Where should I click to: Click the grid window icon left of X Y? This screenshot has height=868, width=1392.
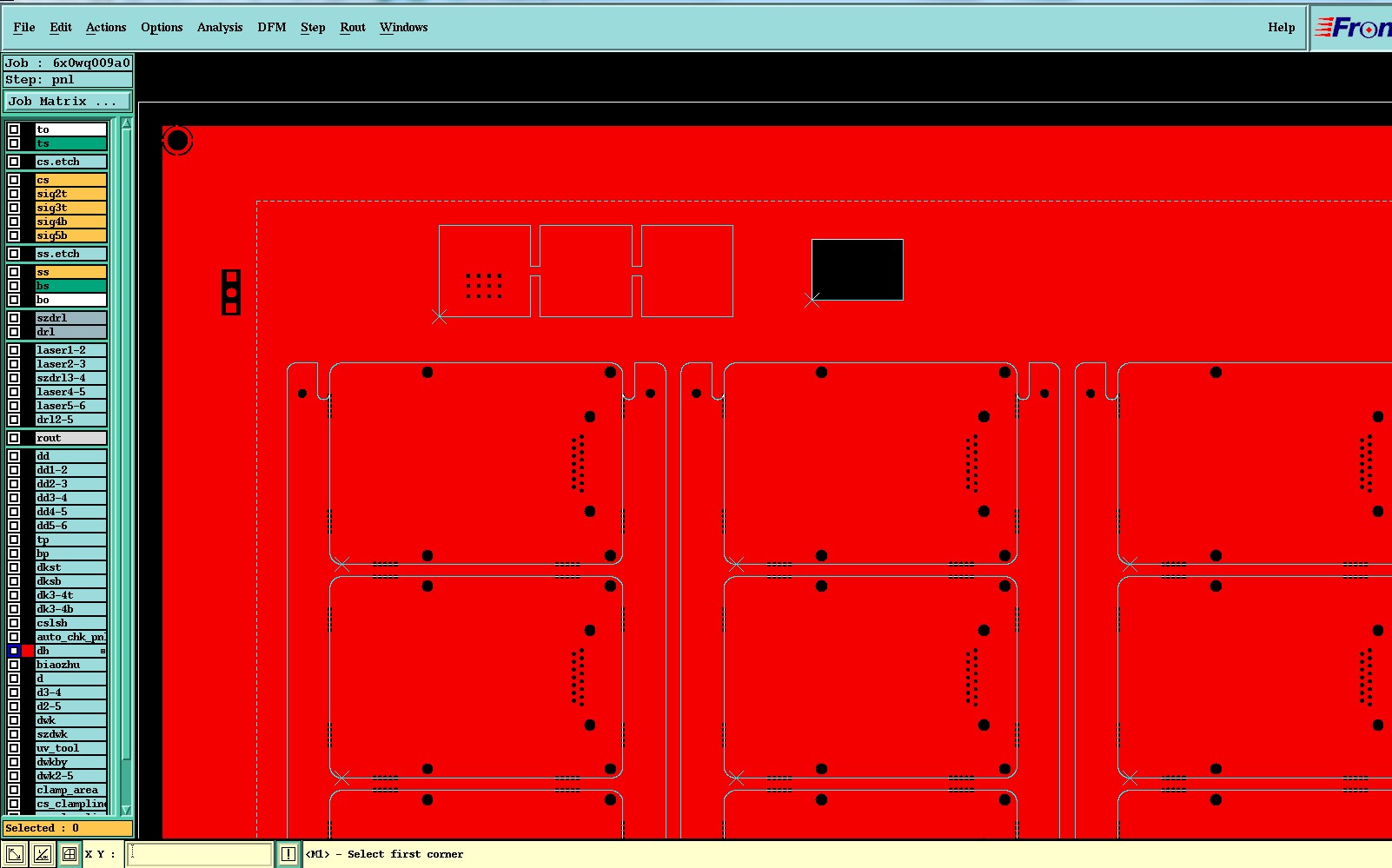(x=70, y=854)
